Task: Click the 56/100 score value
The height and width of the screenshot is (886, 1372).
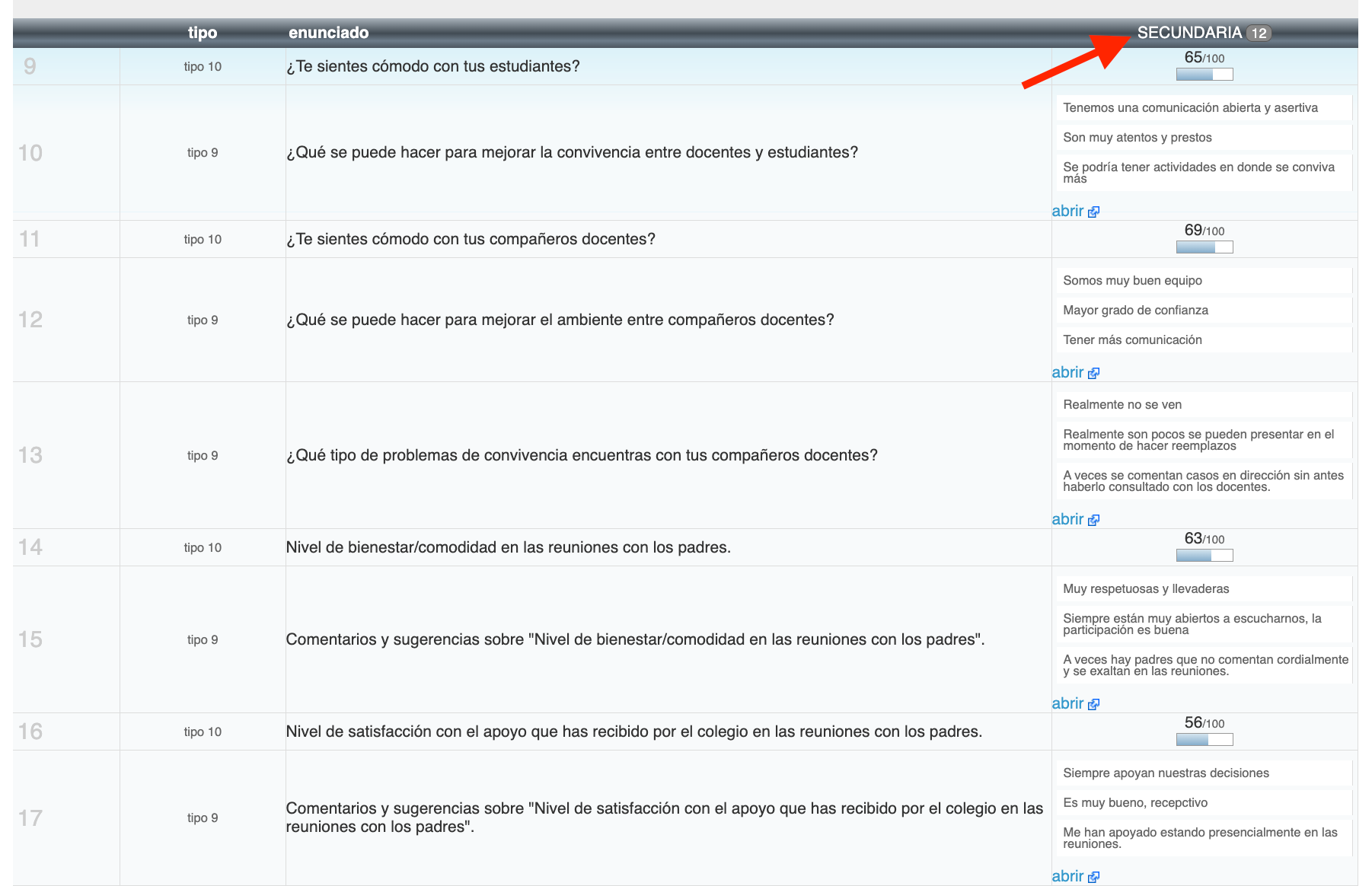Action: point(1204,723)
